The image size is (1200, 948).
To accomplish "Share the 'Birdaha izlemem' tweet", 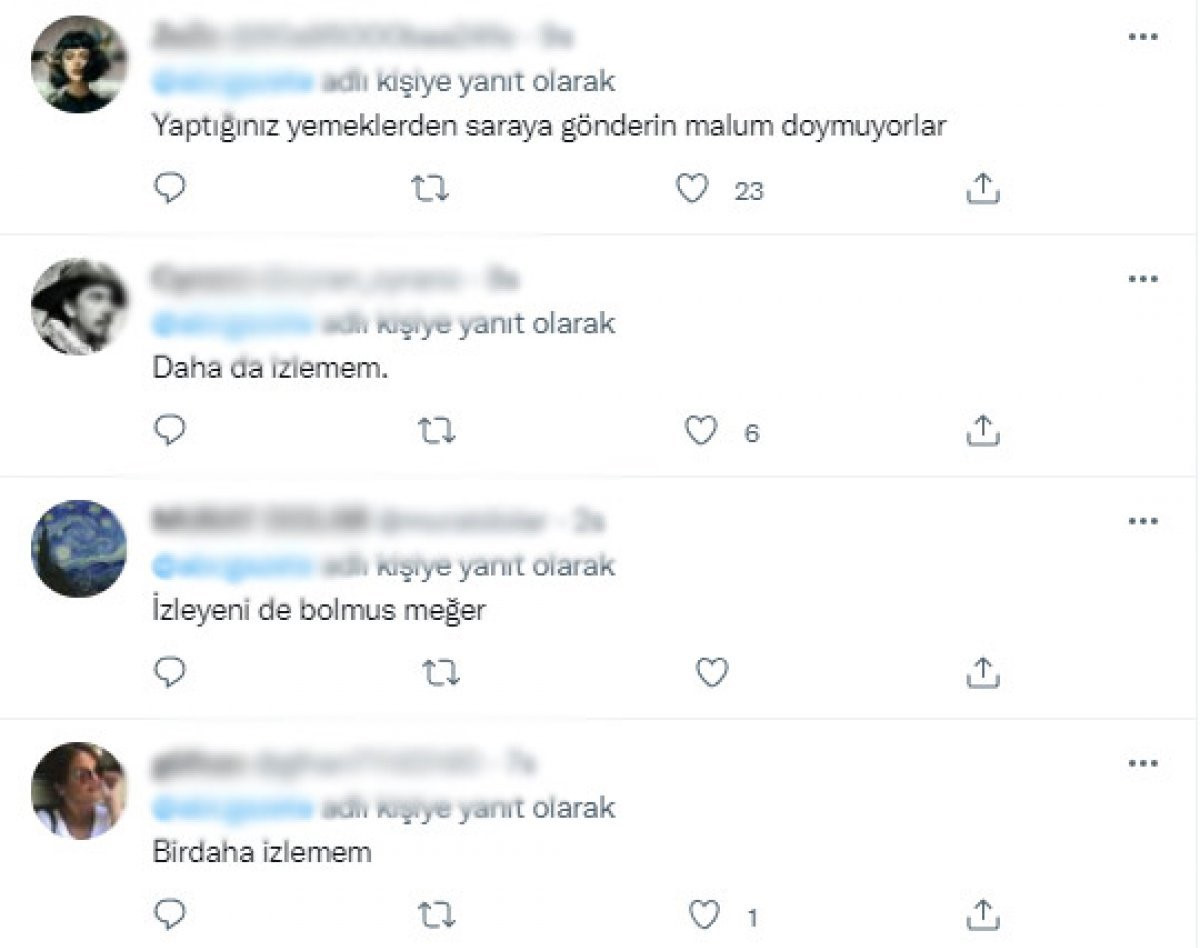I will point(983,914).
